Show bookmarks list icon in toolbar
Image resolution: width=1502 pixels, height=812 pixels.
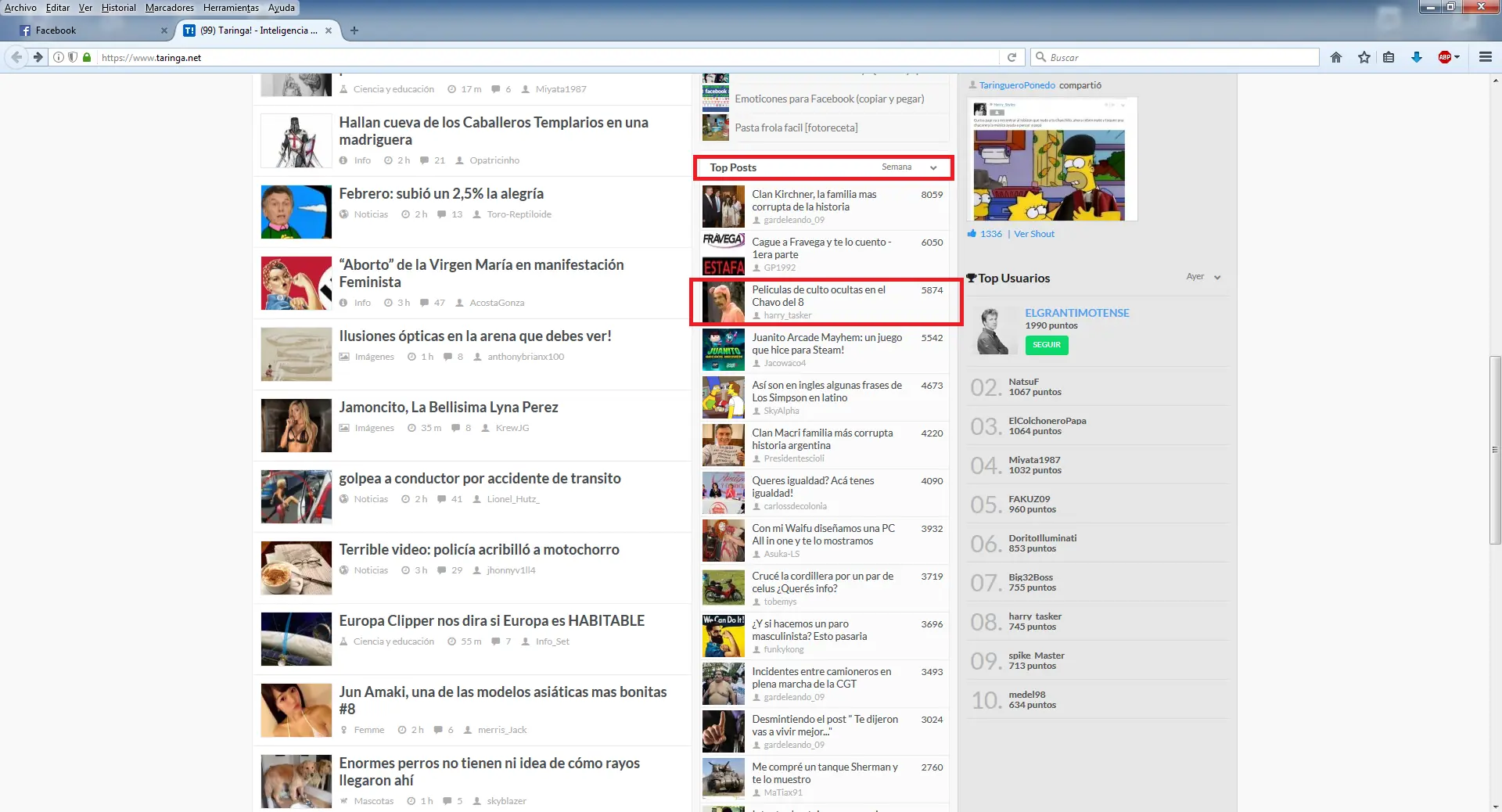(1389, 57)
